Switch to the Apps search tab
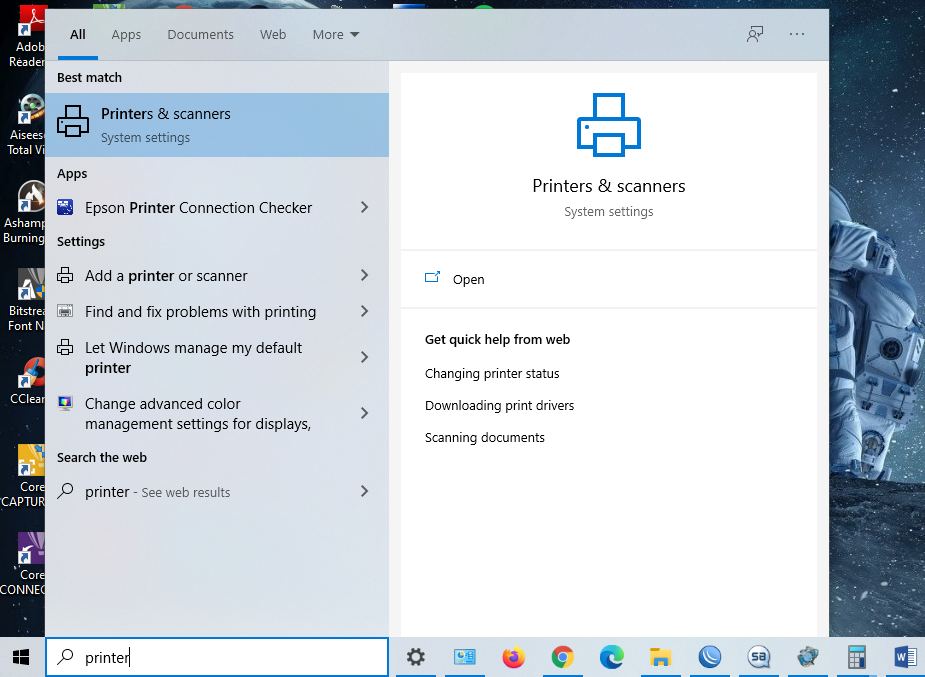 (x=126, y=34)
